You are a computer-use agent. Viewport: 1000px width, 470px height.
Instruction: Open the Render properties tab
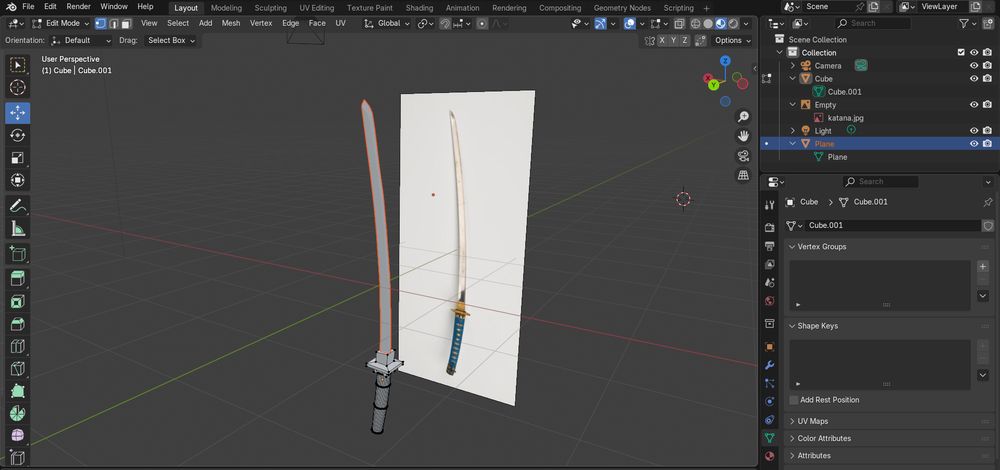point(770,228)
